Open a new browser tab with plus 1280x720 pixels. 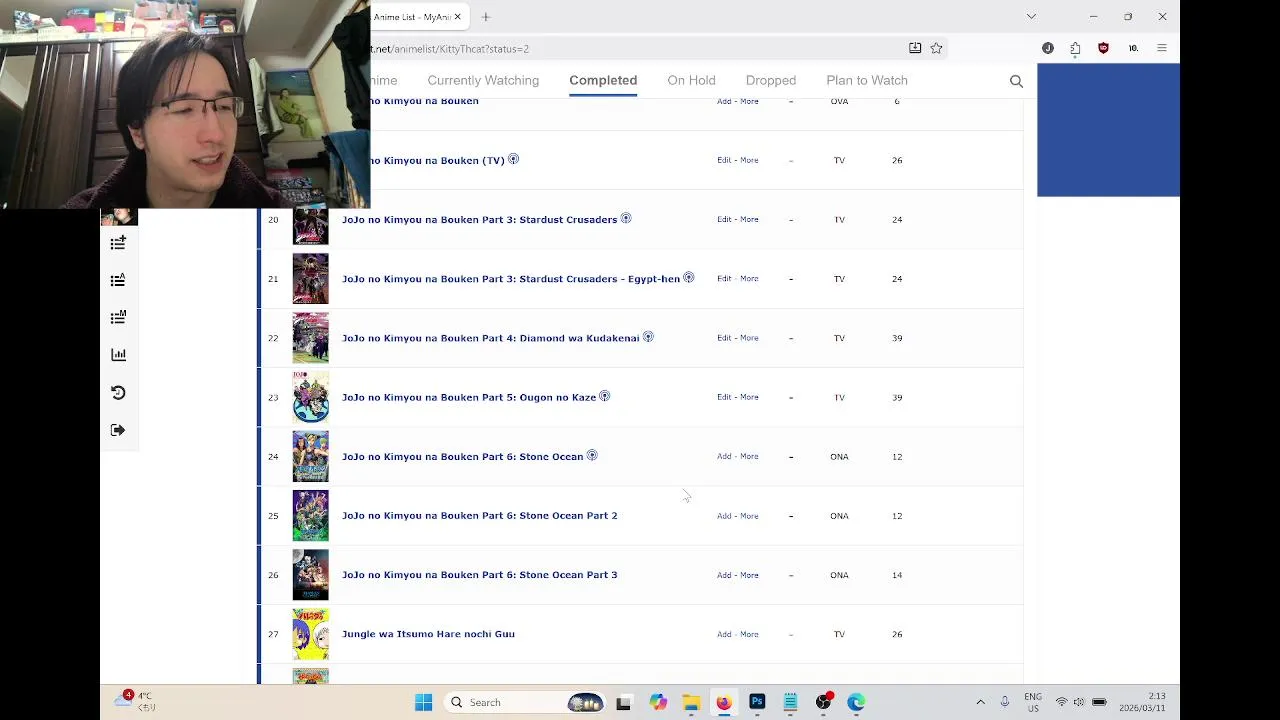click(485, 17)
